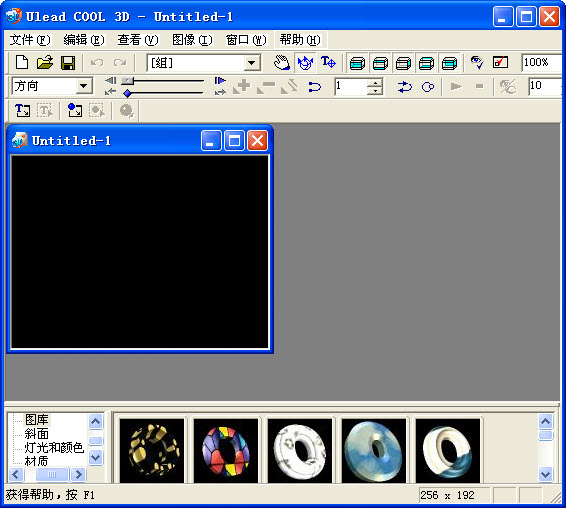Click the add key frame plus icon
This screenshot has width=566, height=508.
[242, 86]
